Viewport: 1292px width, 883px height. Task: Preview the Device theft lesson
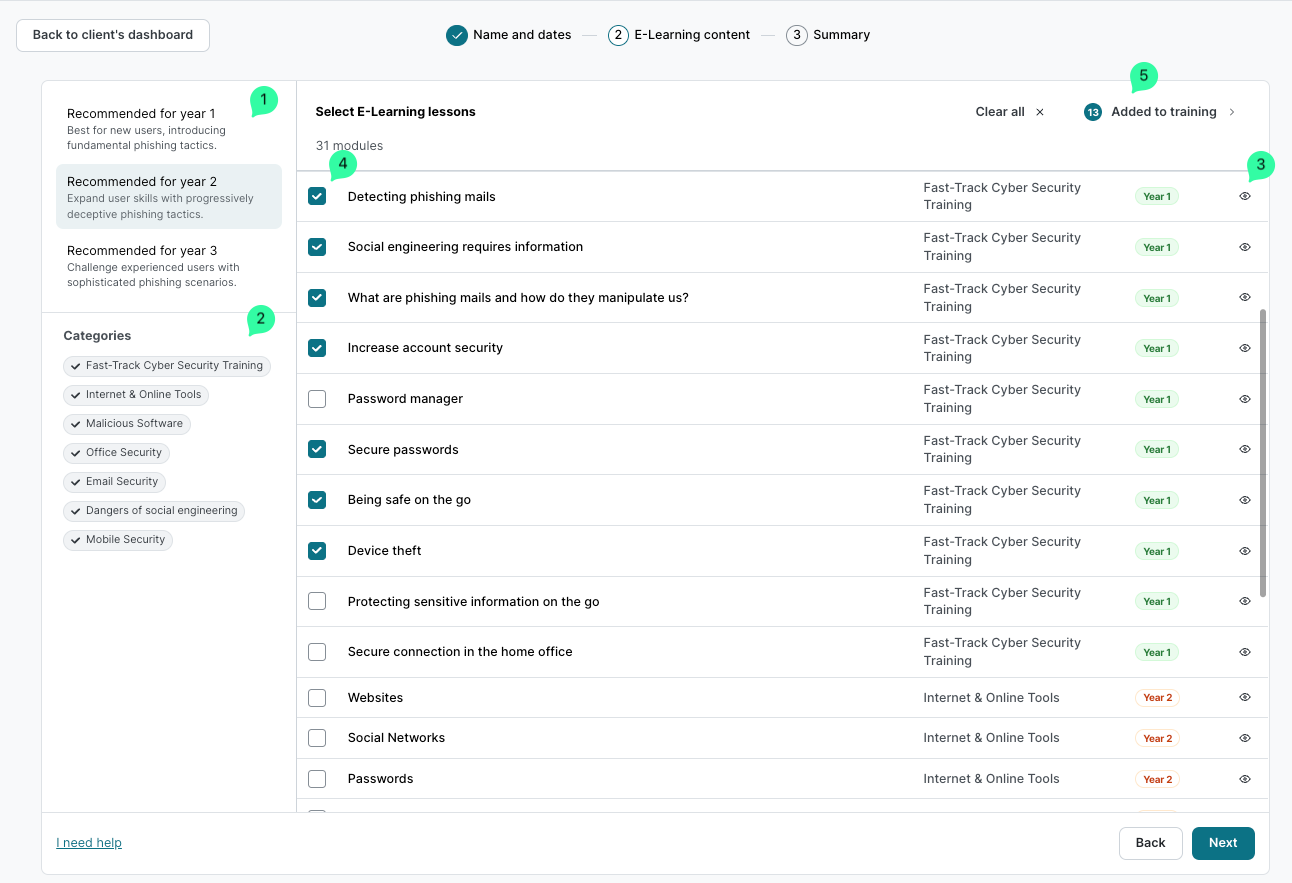(x=1245, y=551)
